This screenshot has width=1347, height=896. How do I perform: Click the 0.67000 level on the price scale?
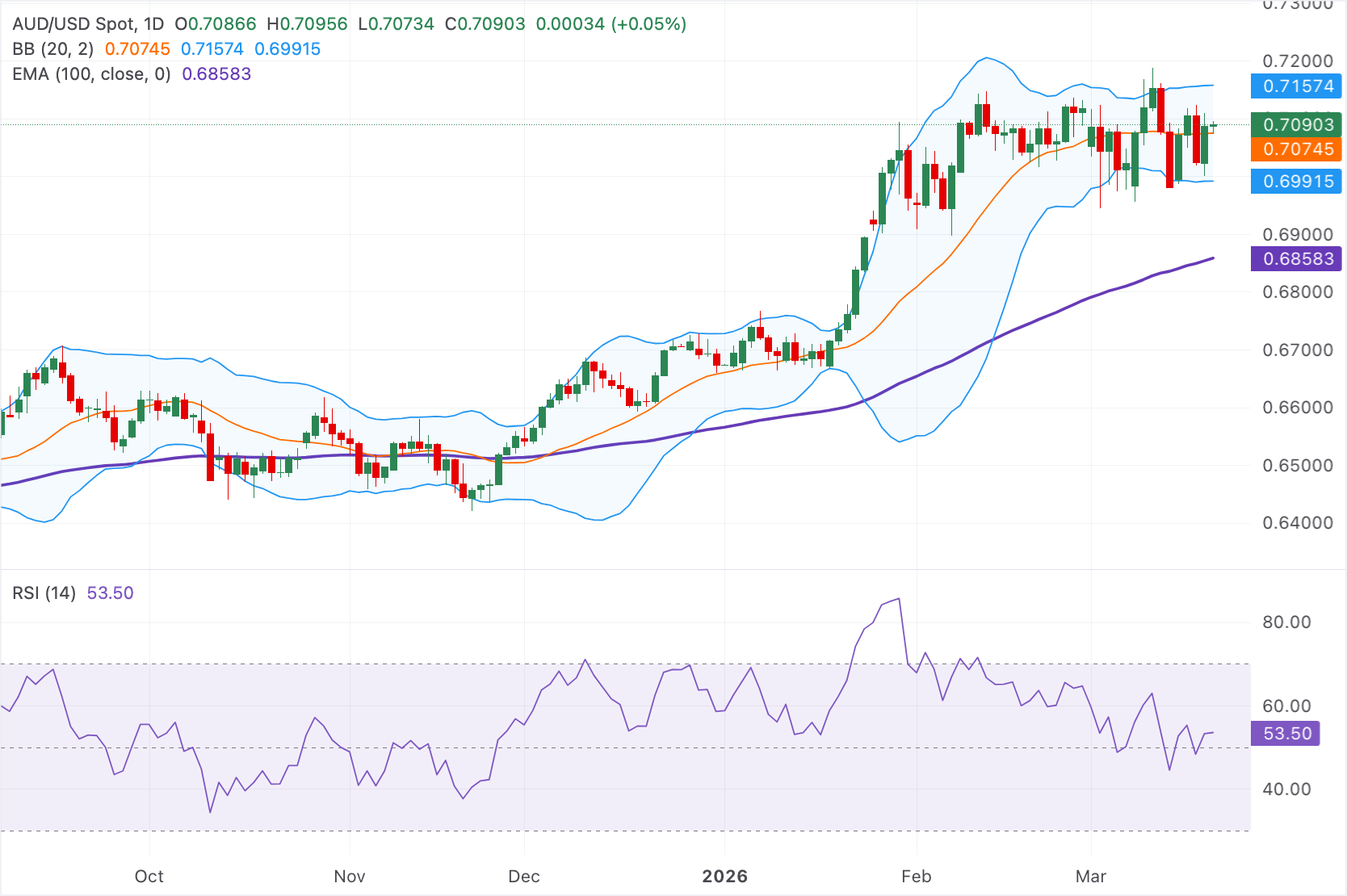1299,350
